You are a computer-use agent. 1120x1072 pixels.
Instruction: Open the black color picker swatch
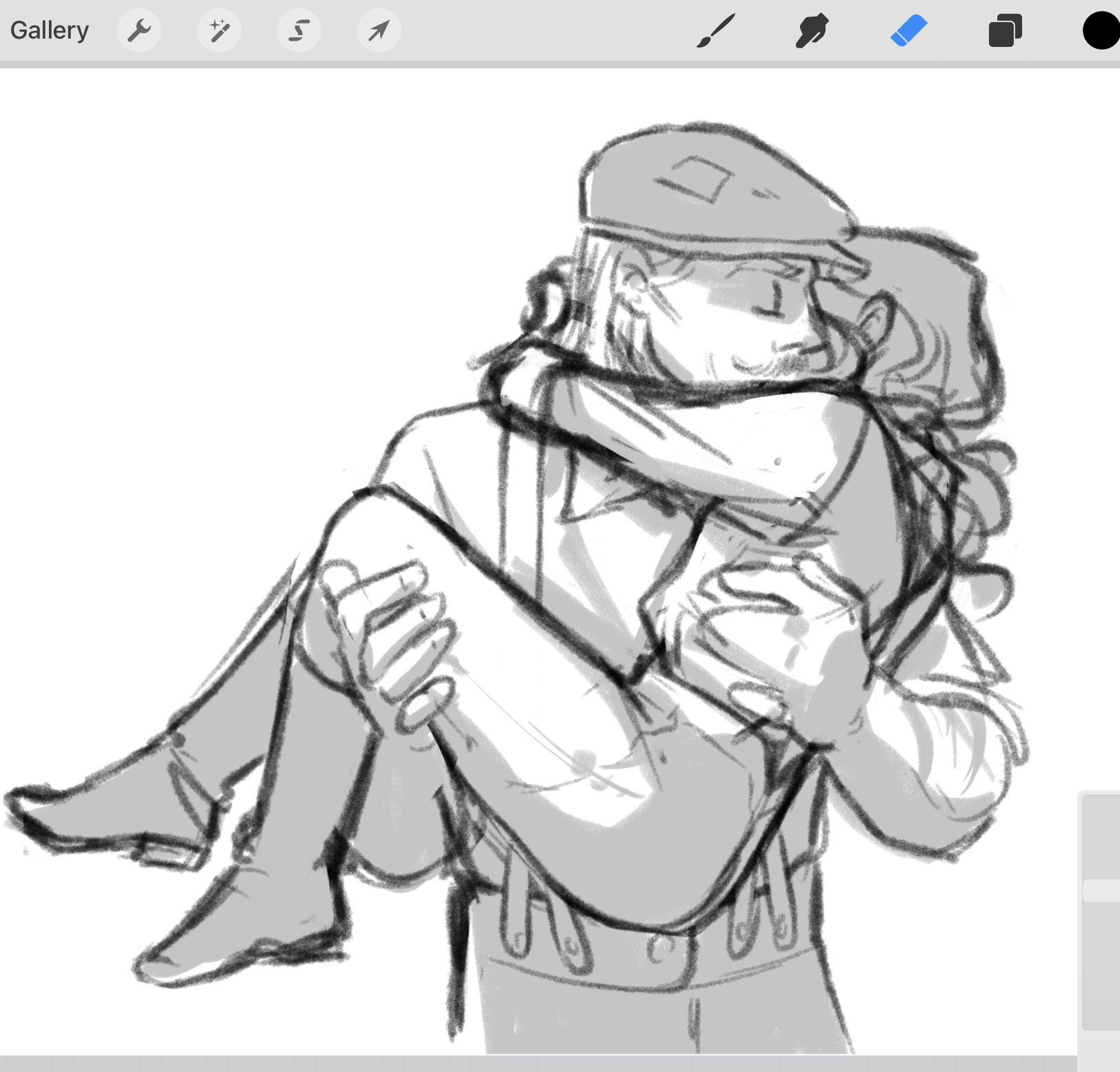[1102, 31]
